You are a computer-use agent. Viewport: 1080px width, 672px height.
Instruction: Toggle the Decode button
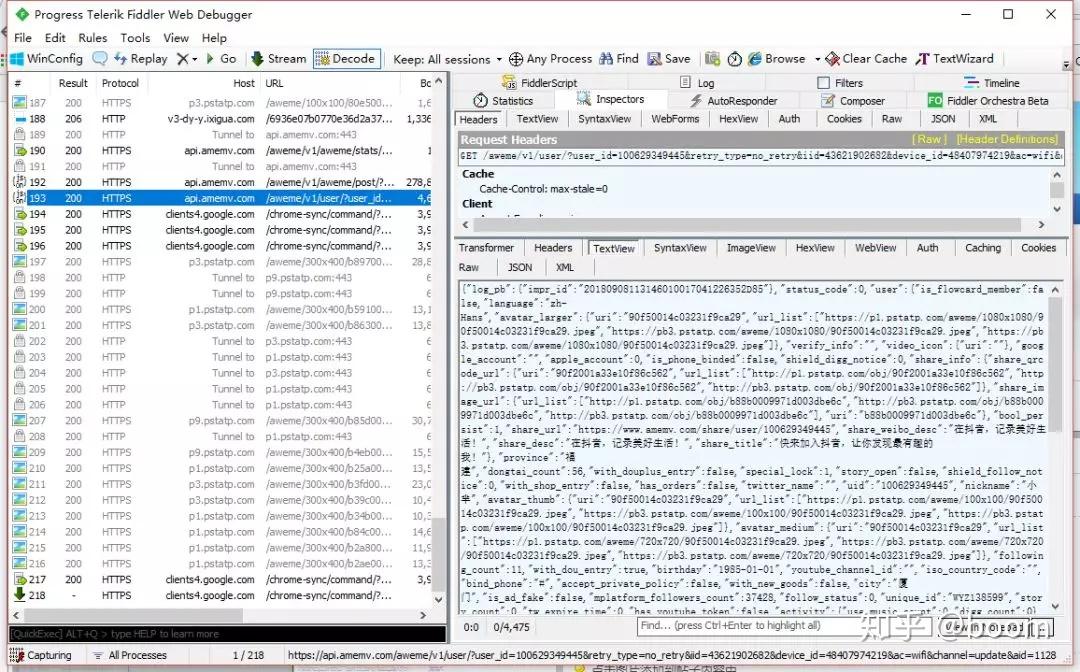click(347, 59)
